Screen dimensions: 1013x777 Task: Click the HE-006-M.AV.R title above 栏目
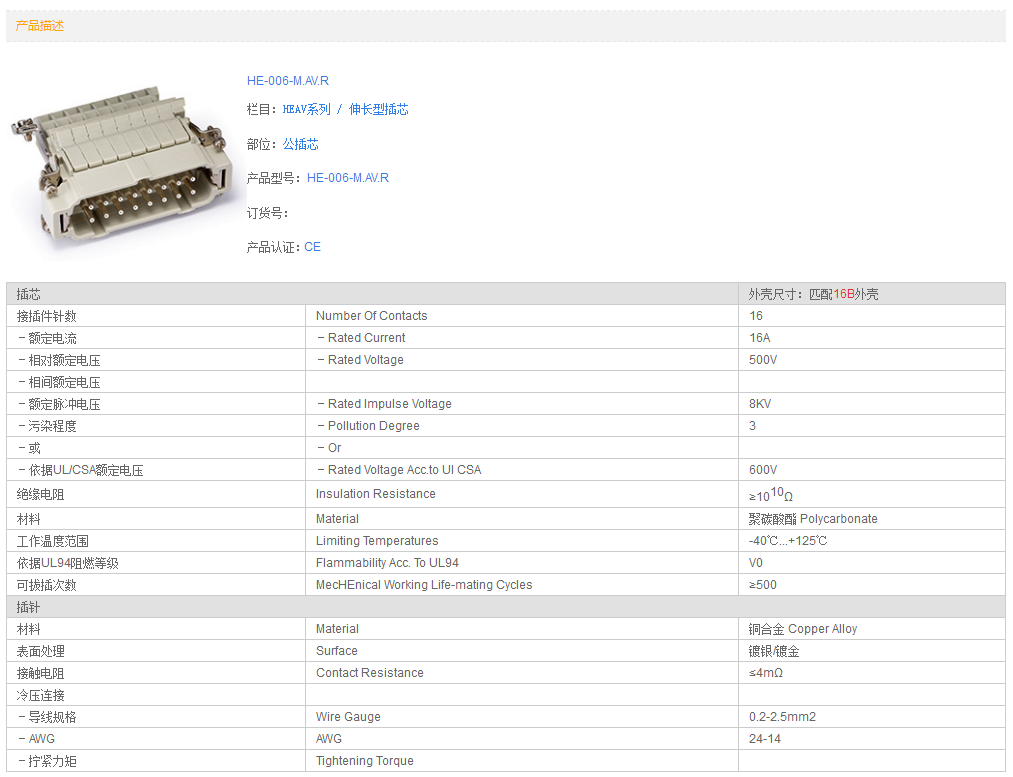tap(287, 81)
